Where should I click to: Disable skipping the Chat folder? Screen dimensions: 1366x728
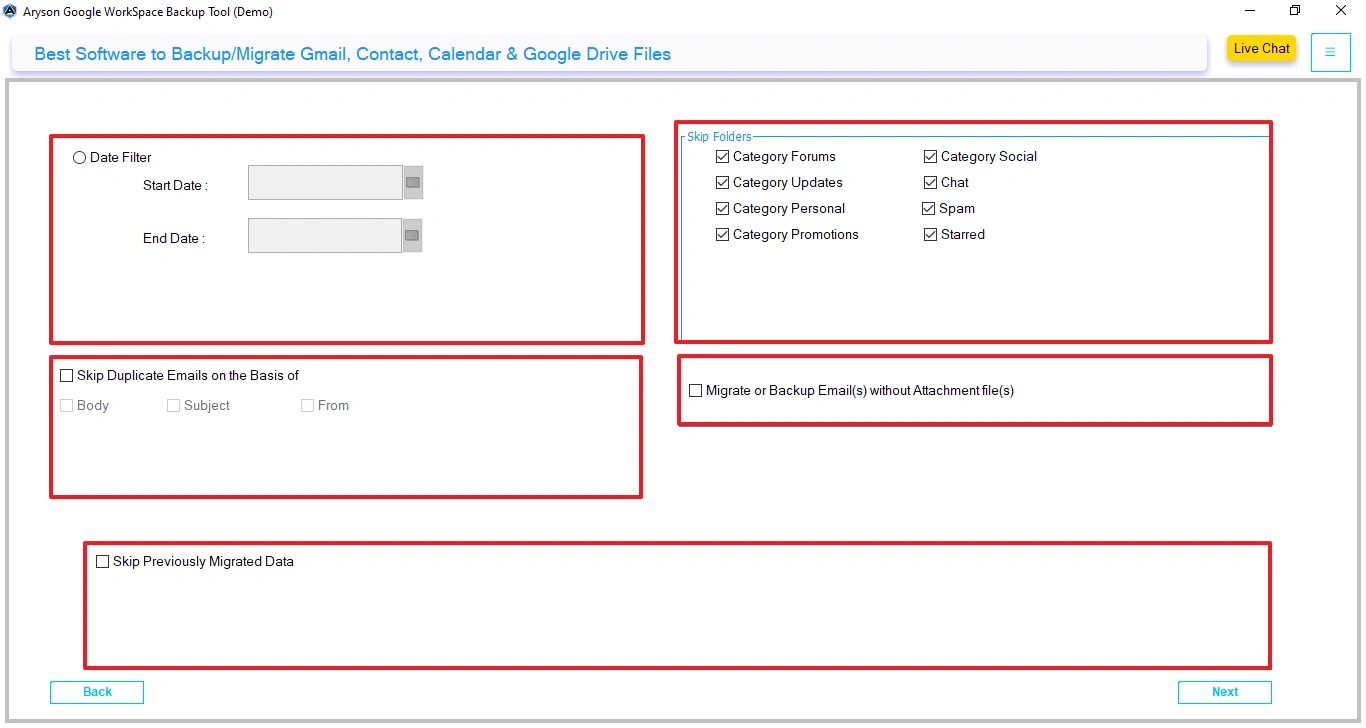coord(930,182)
